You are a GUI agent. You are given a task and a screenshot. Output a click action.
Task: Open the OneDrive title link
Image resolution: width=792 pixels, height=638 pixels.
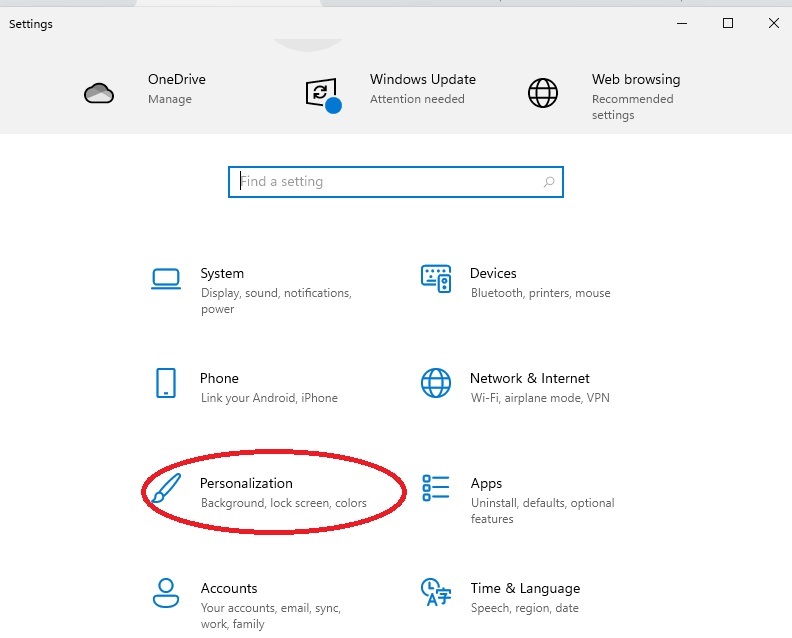177,79
